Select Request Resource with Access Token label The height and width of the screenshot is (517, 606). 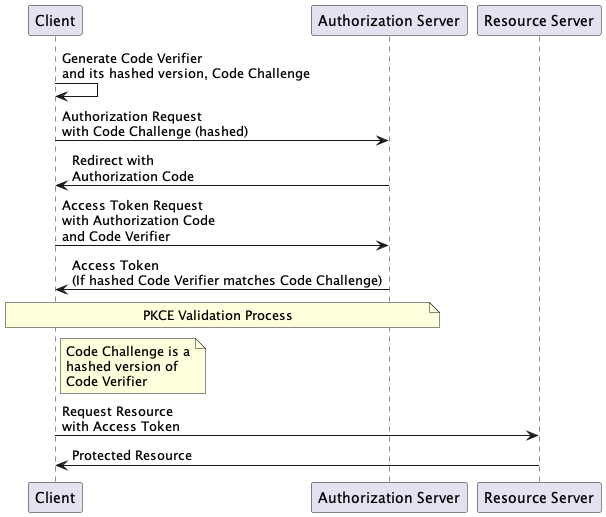point(121,419)
